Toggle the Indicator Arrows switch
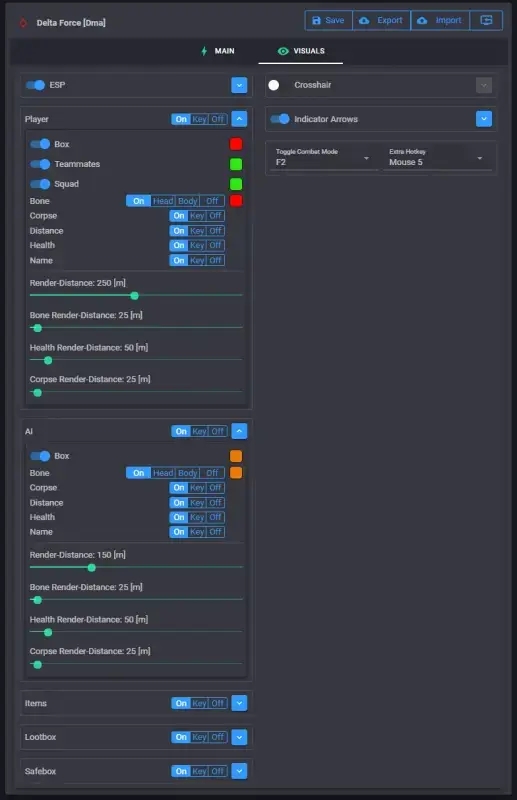517x800 pixels. pos(280,119)
